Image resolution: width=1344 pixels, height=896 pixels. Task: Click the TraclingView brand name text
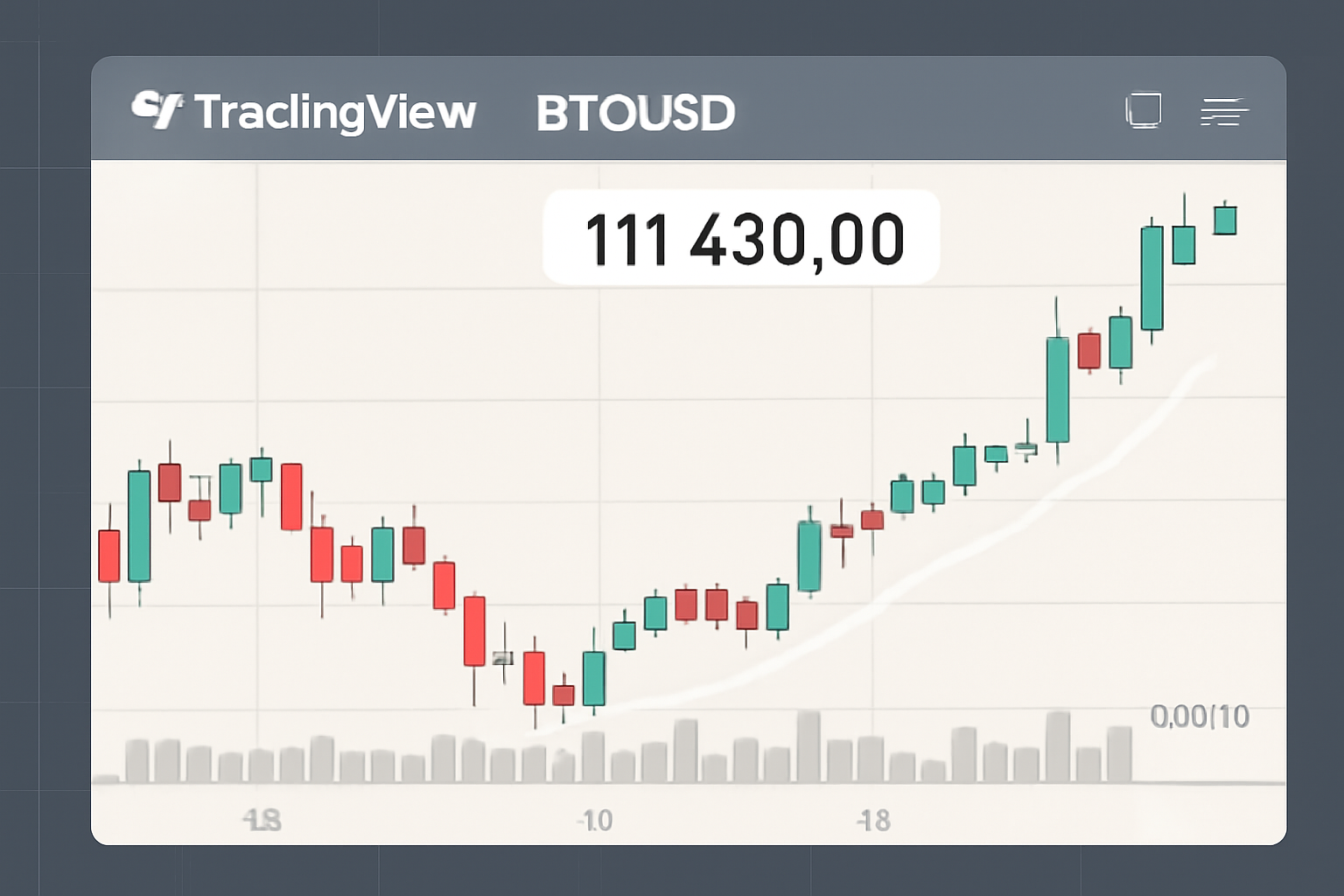[x=335, y=113]
